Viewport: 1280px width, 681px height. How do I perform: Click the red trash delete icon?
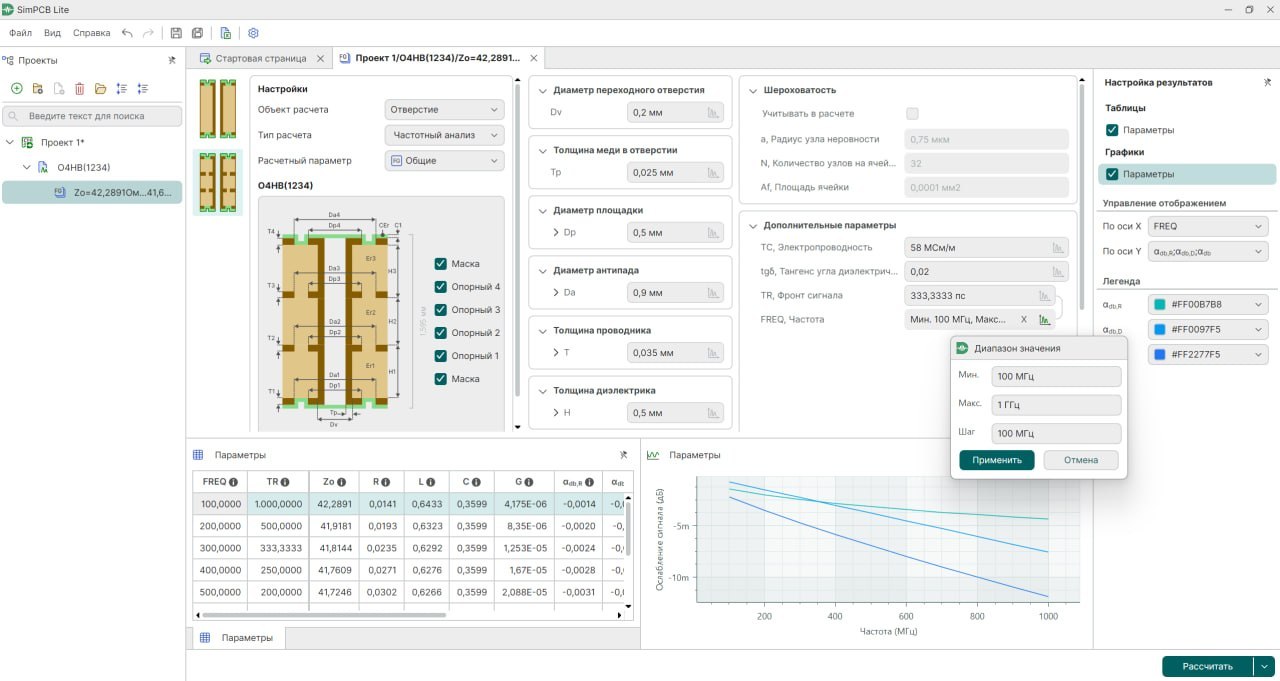tap(80, 89)
